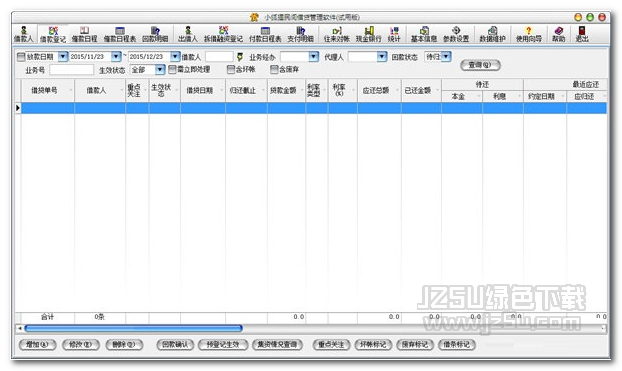Open the 统计 statistics icon
This screenshot has height=371, width=622.
394,34
